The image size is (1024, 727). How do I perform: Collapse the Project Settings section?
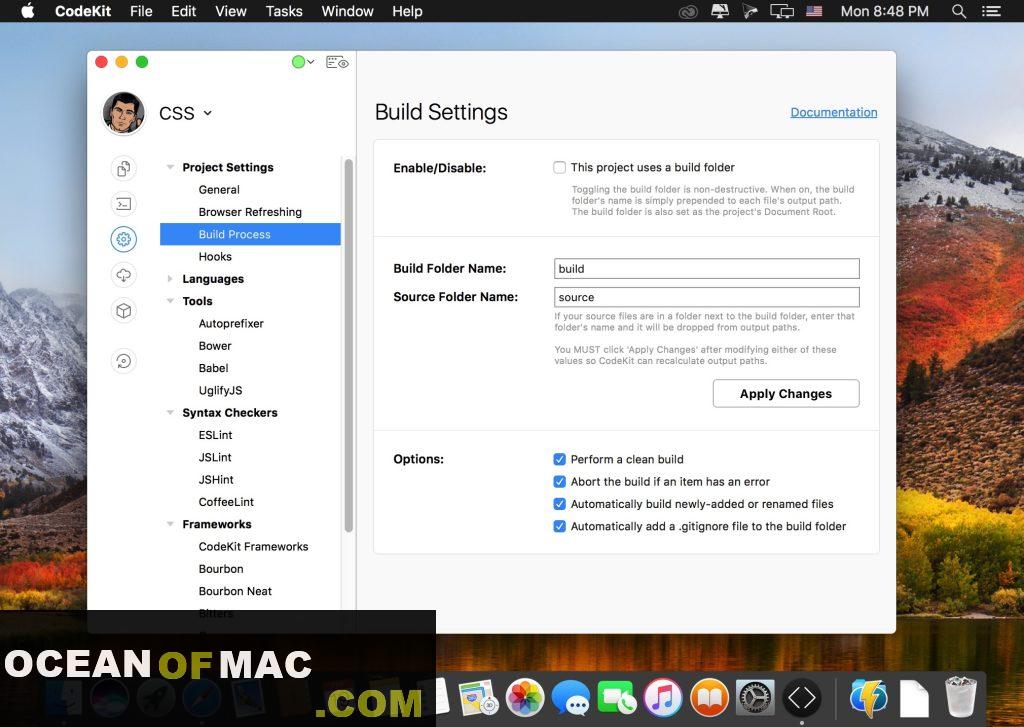point(170,167)
